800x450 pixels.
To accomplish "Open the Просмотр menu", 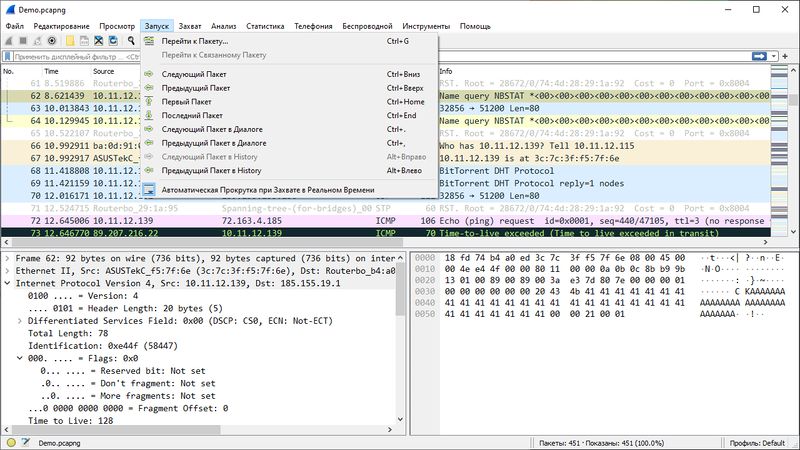I will pos(117,26).
